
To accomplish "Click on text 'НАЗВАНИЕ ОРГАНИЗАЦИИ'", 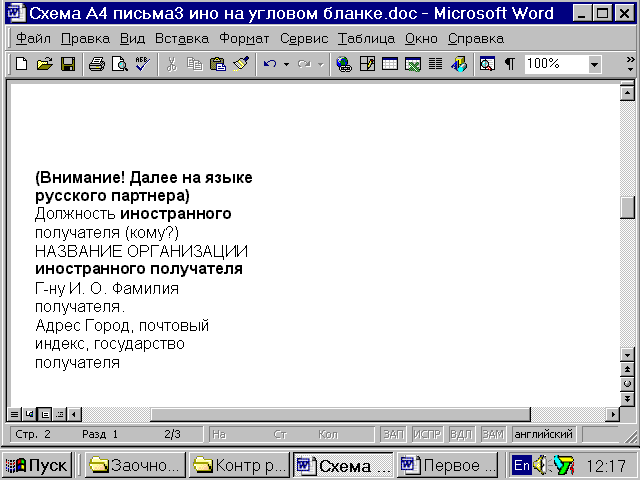I will click(x=141, y=251).
